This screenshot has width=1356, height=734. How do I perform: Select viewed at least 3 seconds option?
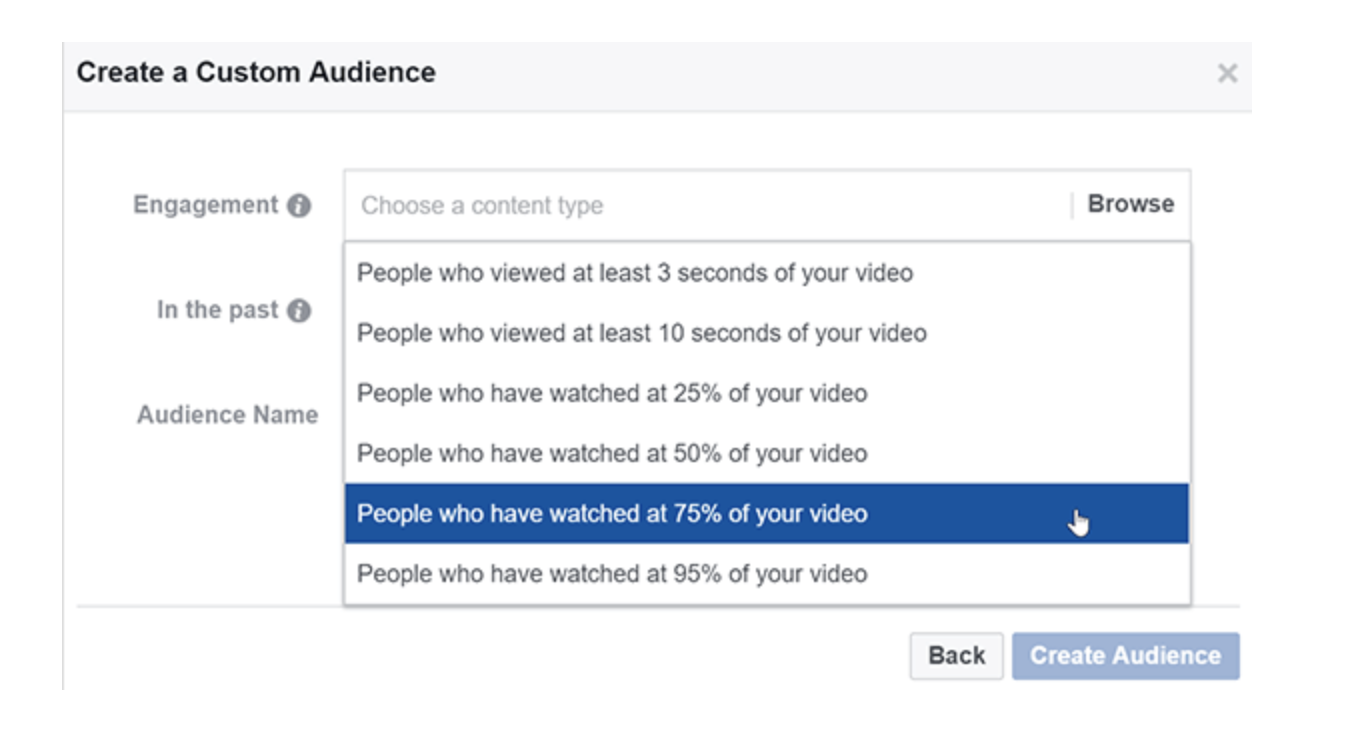tap(767, 272)
